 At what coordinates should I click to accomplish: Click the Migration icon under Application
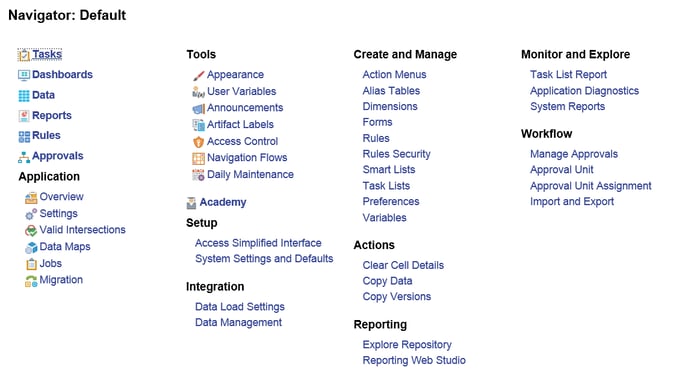click(31, 281)
